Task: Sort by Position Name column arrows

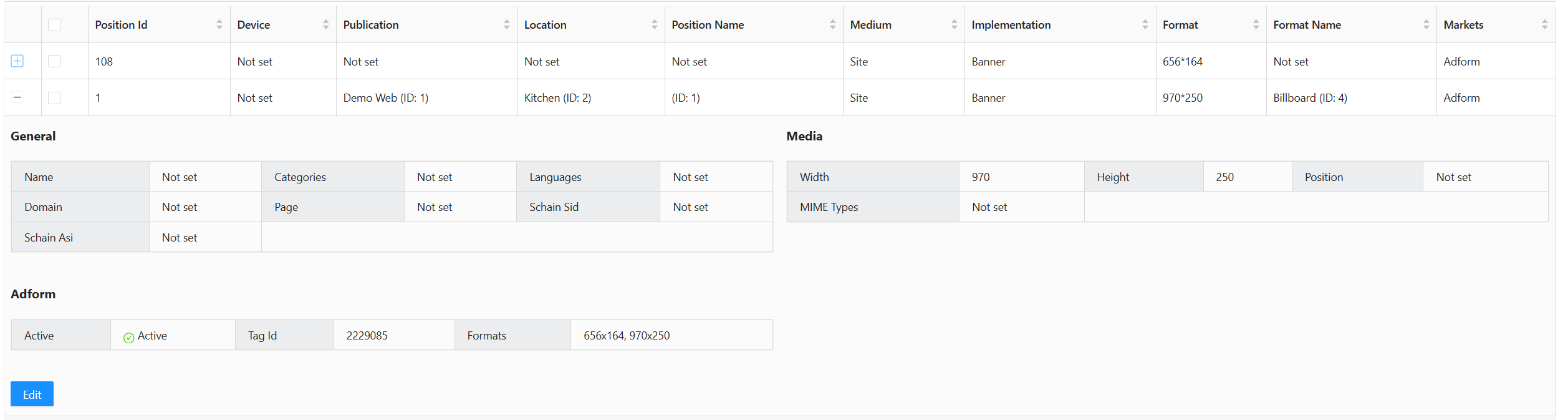Action: [832, 25]
